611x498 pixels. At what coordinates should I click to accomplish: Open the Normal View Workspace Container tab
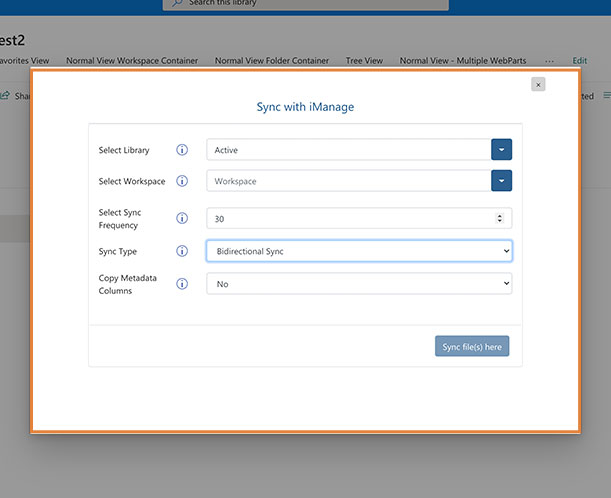[132, 61]
